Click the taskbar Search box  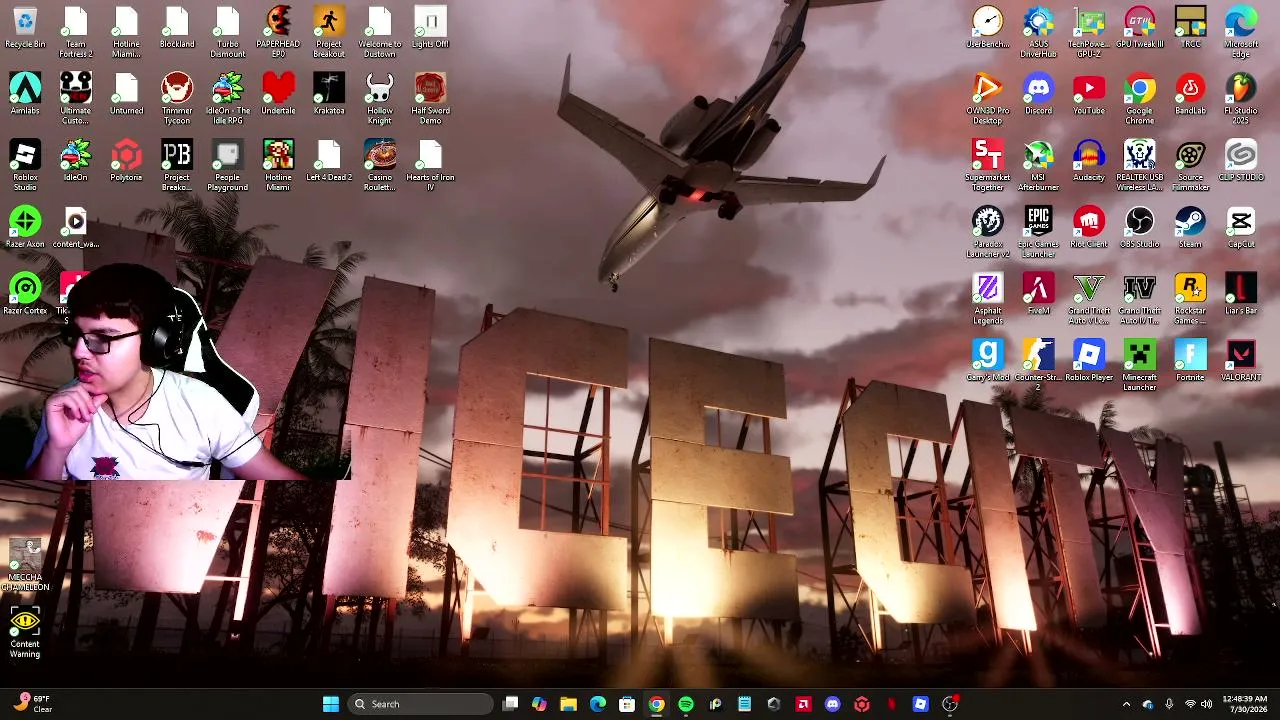pos(421,704)
